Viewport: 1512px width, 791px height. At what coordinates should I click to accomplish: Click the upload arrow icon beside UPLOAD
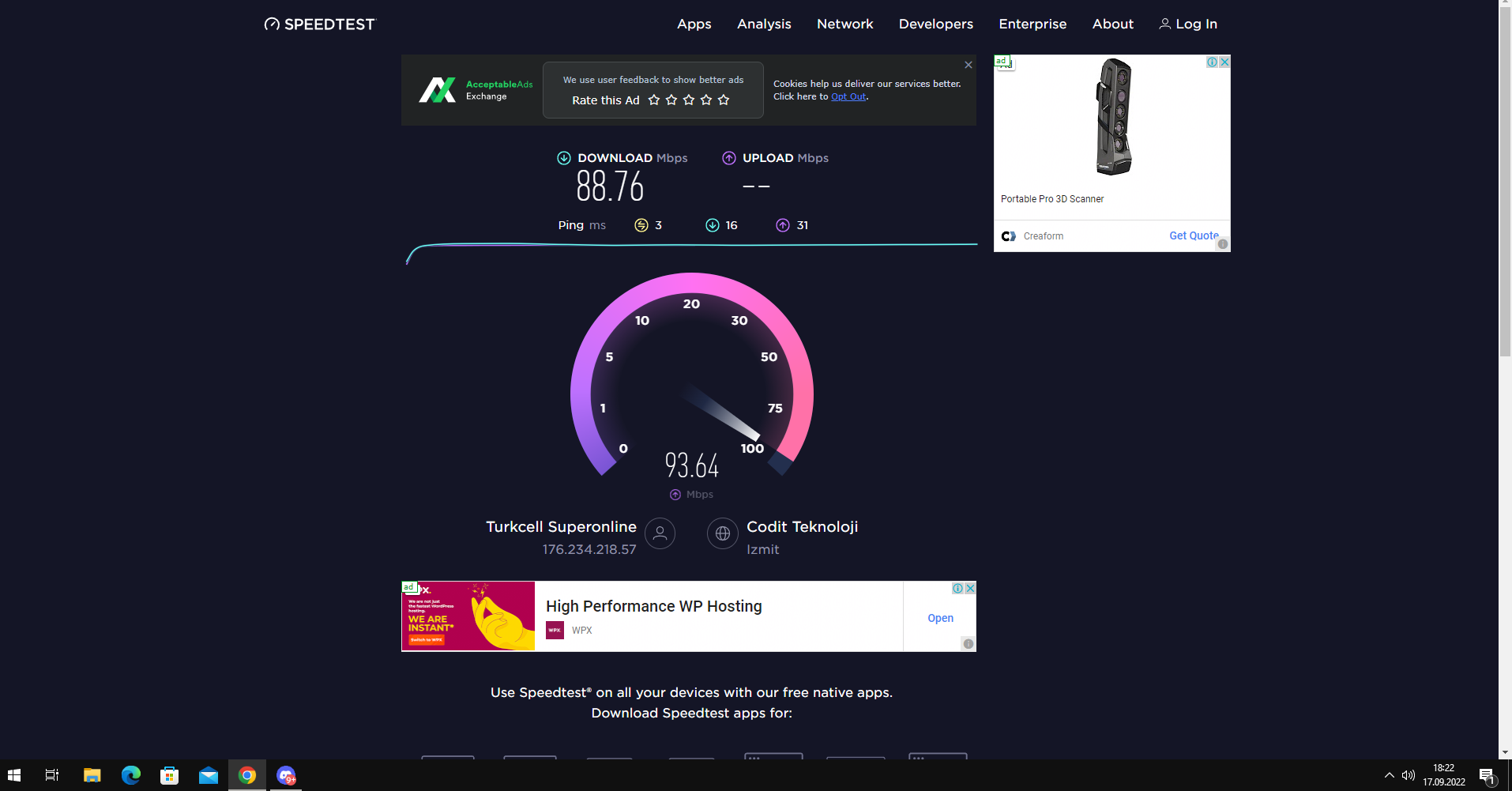point(729,158)
